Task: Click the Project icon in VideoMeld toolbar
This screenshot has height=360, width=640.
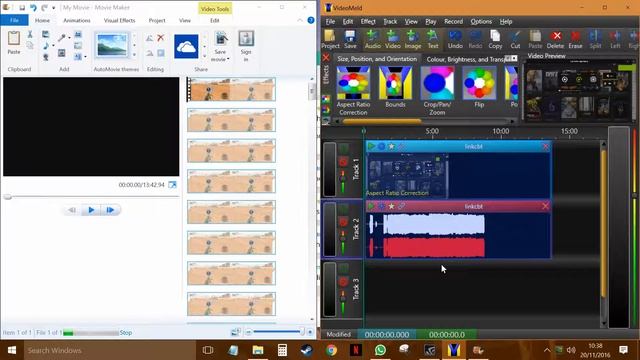Action: click(x=330, y=39)
